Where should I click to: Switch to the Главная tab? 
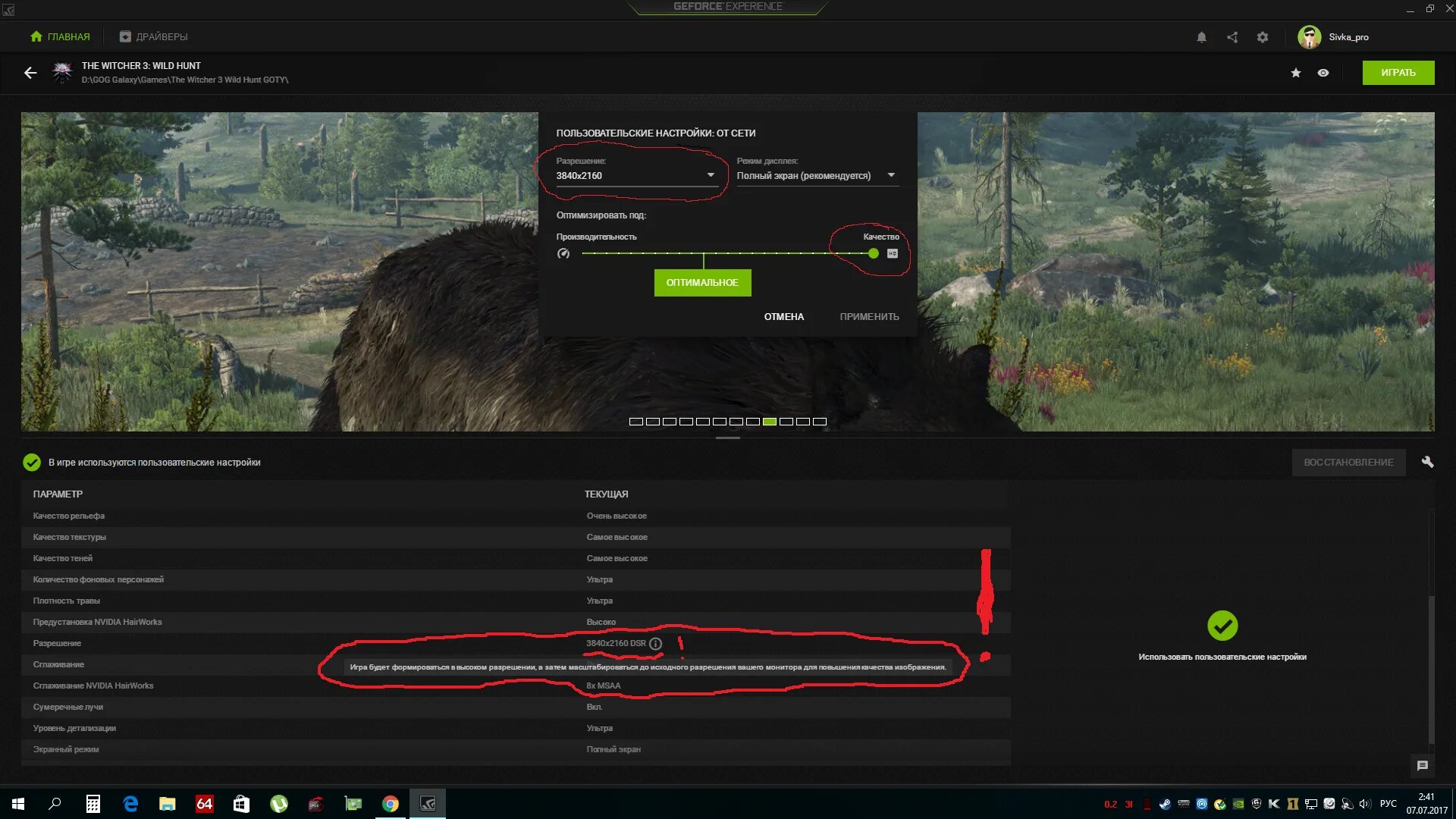(x=60, y=37)
